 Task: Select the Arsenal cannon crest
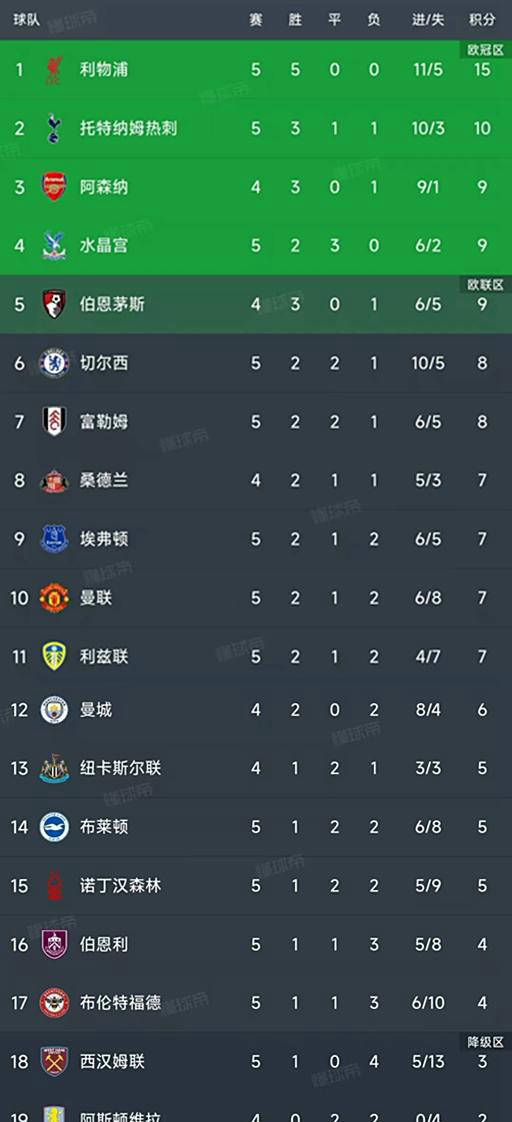point(54,187)
